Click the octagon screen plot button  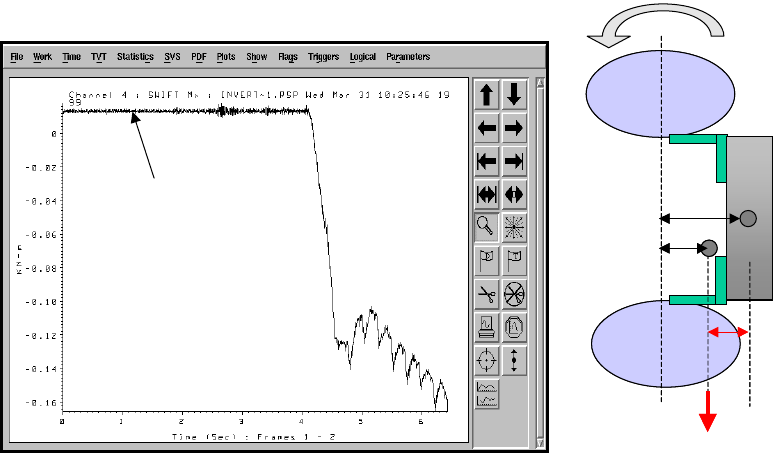[x=514, y=327]
